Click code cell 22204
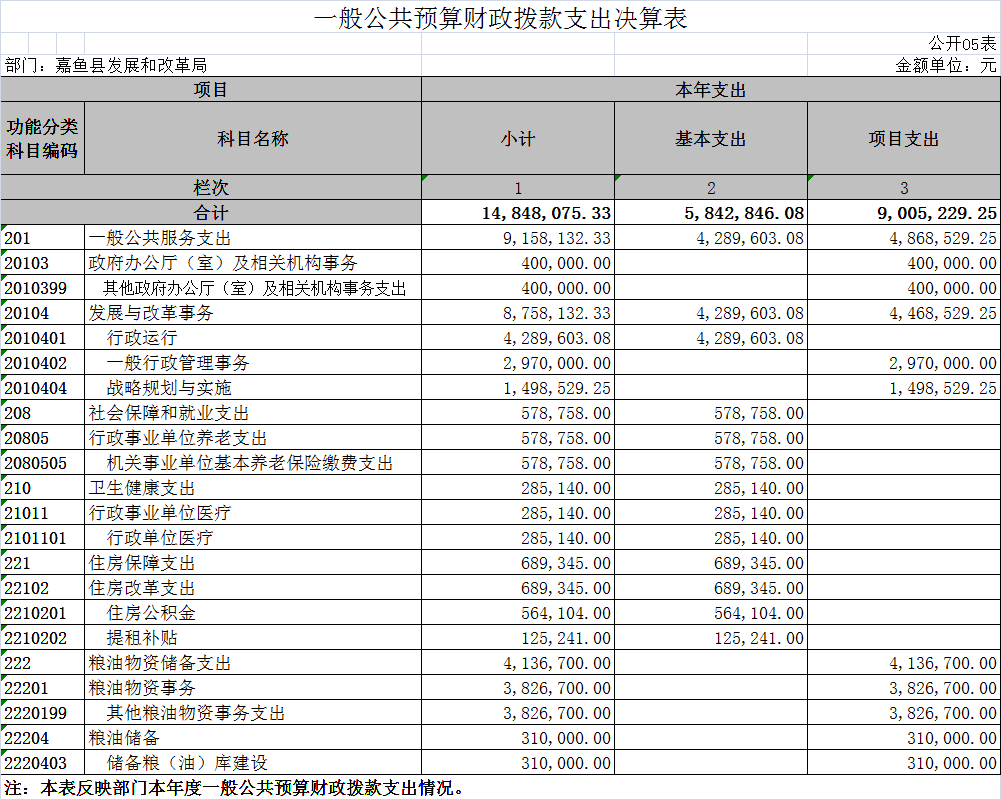1001x800 pixels. click(42, 737)
